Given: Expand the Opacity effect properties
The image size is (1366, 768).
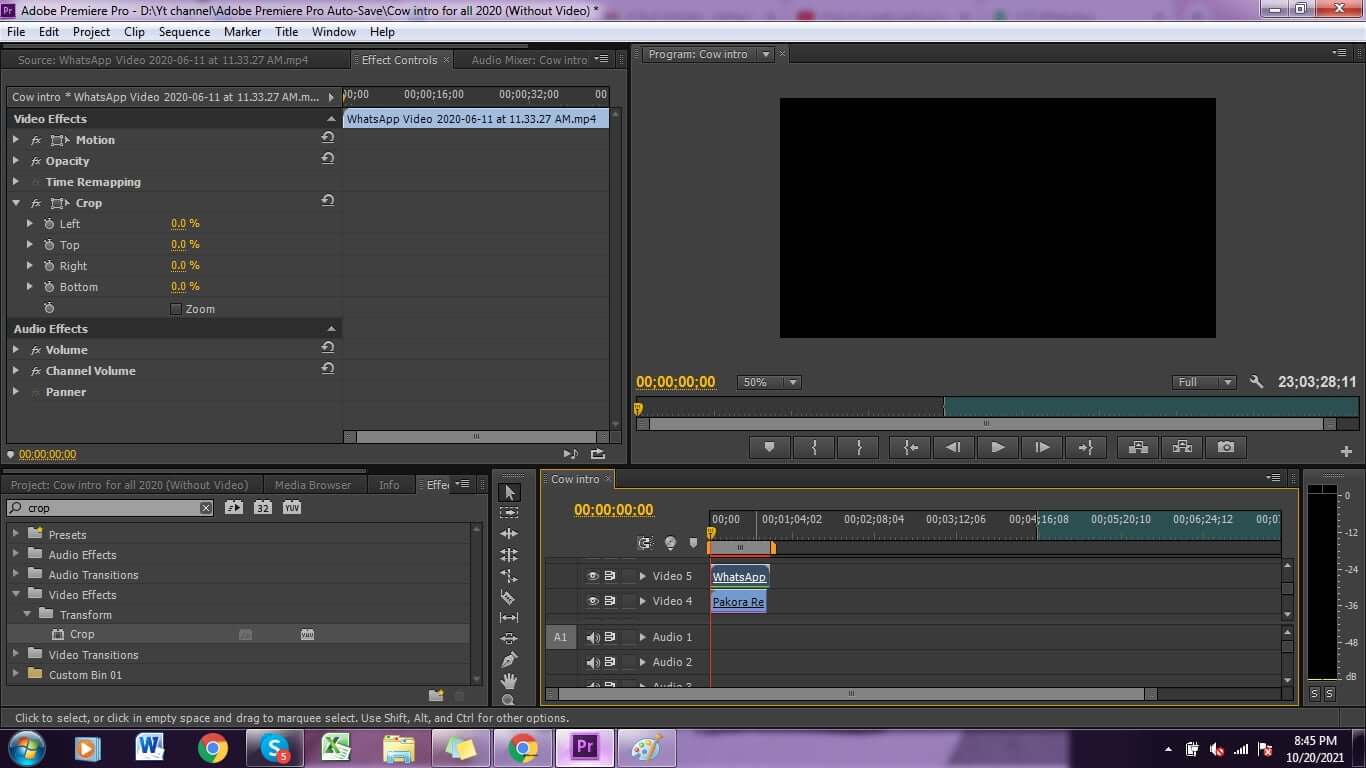Looking at the screenshot, I should pos(16,160).
